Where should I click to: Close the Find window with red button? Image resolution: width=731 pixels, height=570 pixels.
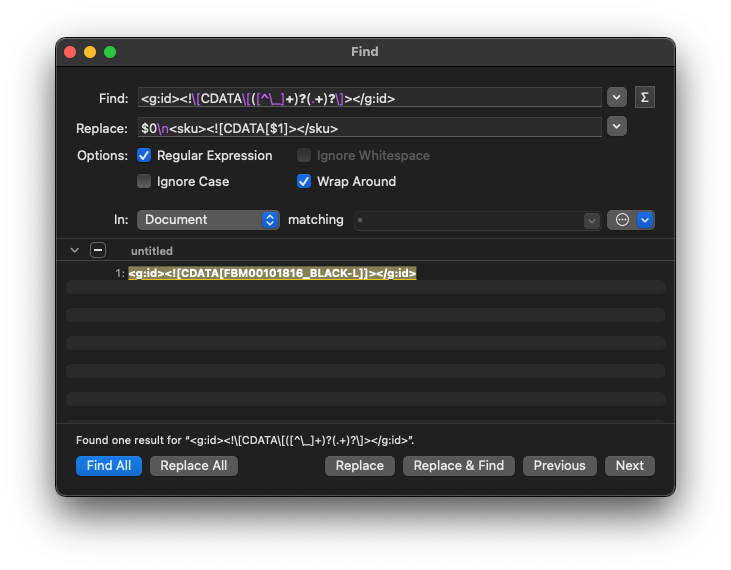coord(70,52)
